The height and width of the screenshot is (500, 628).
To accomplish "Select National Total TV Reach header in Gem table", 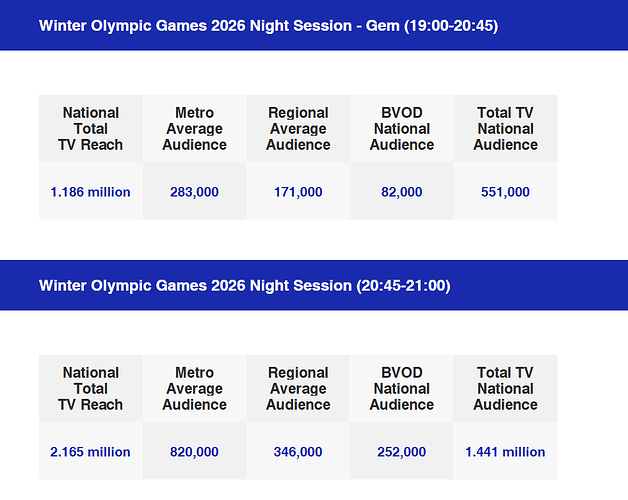I will (91, 129).
